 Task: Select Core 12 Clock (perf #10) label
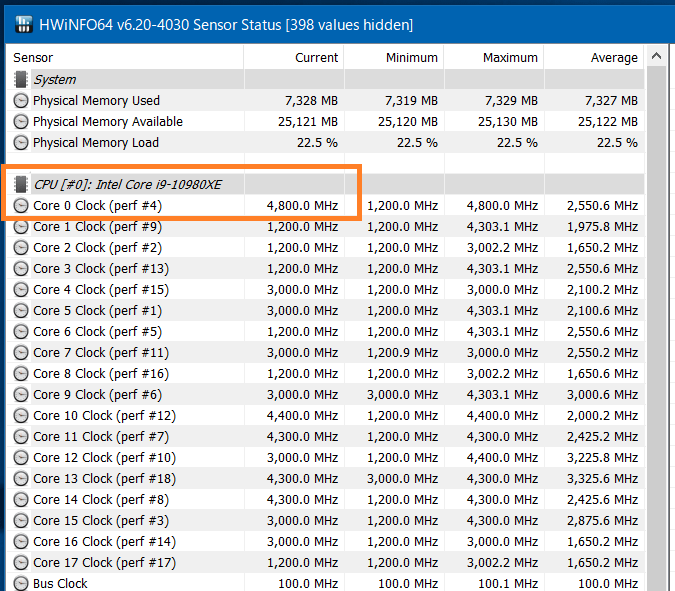(105, 457)
